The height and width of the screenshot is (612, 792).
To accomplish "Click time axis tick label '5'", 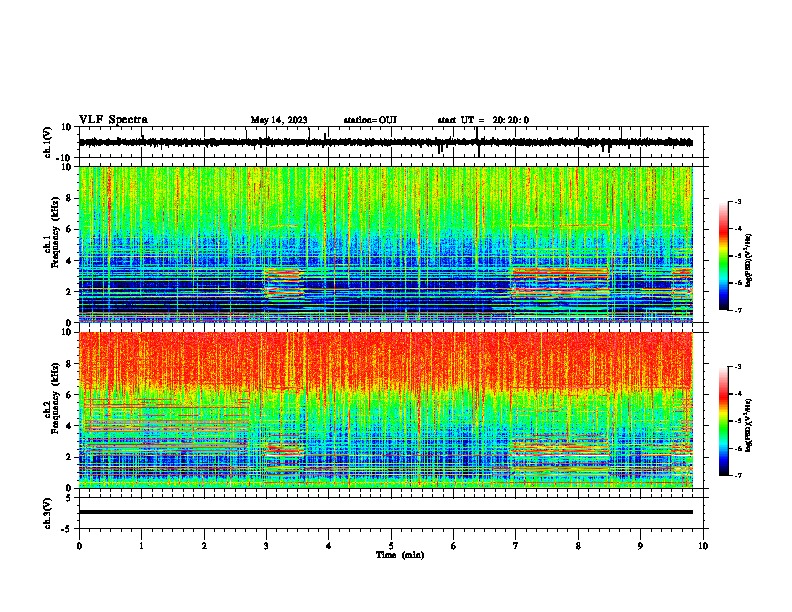I will 391,546.
